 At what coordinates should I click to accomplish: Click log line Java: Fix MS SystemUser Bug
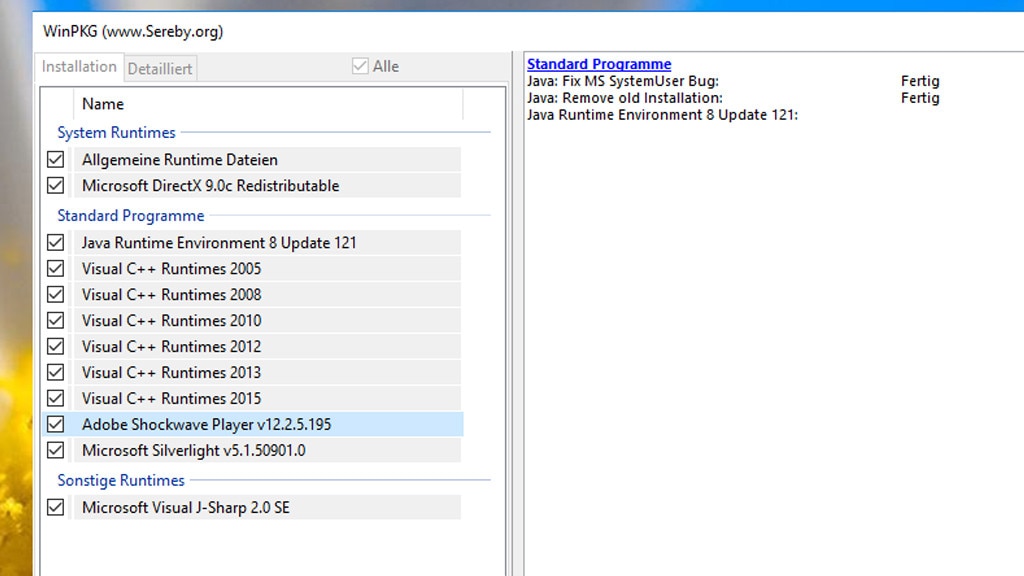pos(623,81)
